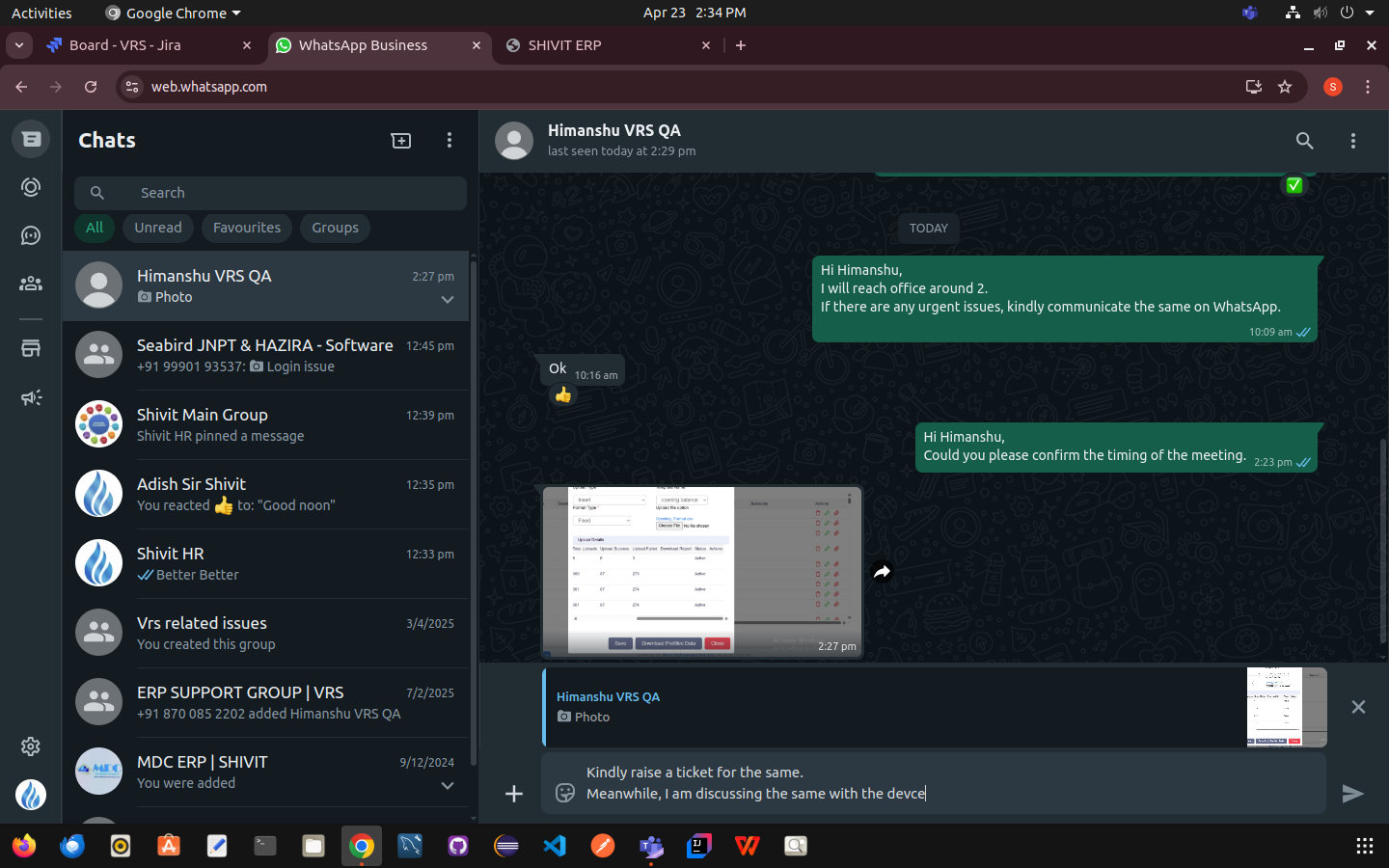Open Channels from the left sidebar
1389x868 pixels.
pyautogui.click(x=31, y=235)
